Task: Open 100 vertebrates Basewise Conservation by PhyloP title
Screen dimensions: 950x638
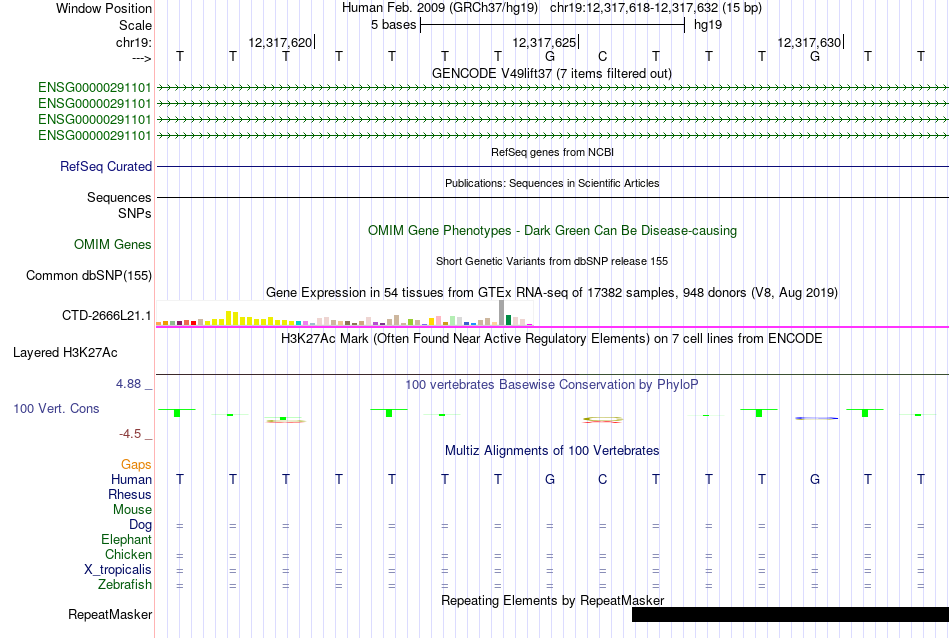Action: (x=551, y=384)
